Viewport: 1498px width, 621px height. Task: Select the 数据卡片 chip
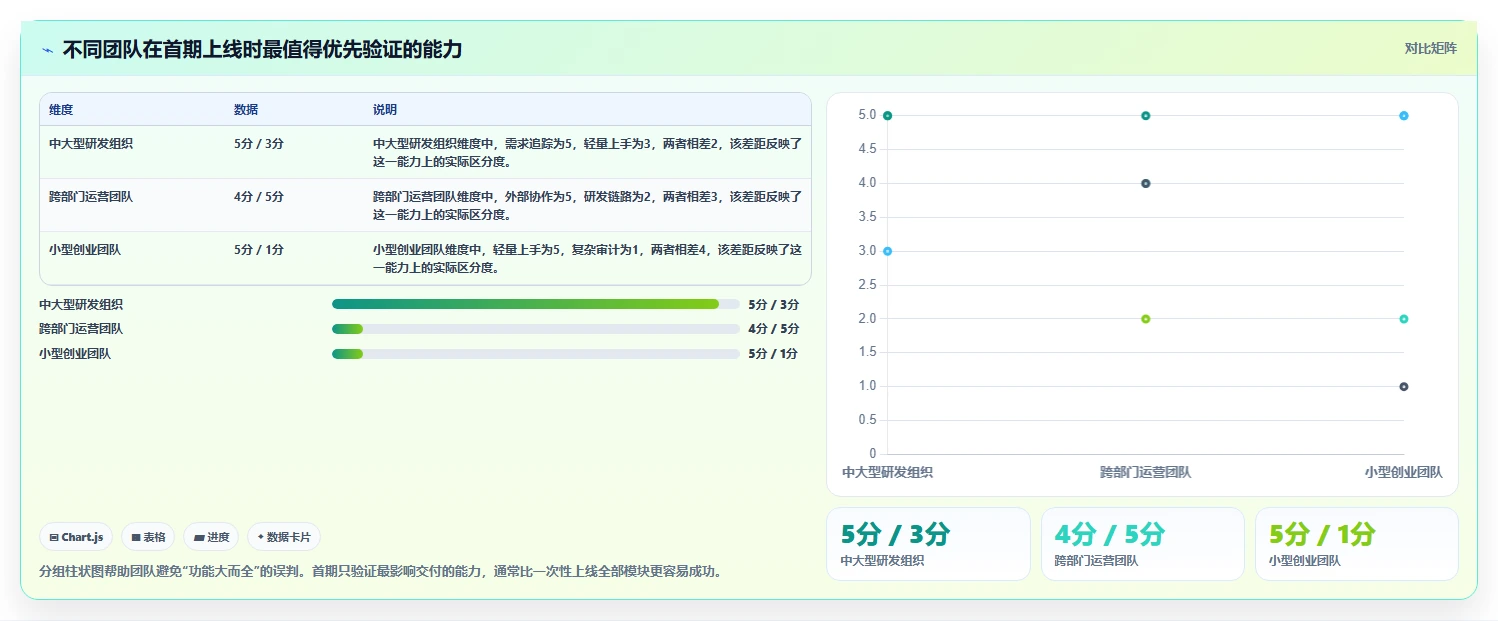[284, 537]
